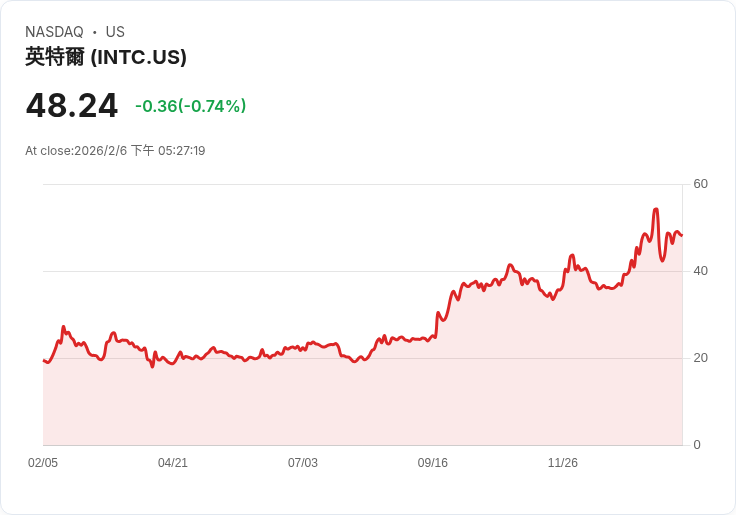This screenshot has height=515, width=736.
Task: Click the US market label
Action: (115, 32)
